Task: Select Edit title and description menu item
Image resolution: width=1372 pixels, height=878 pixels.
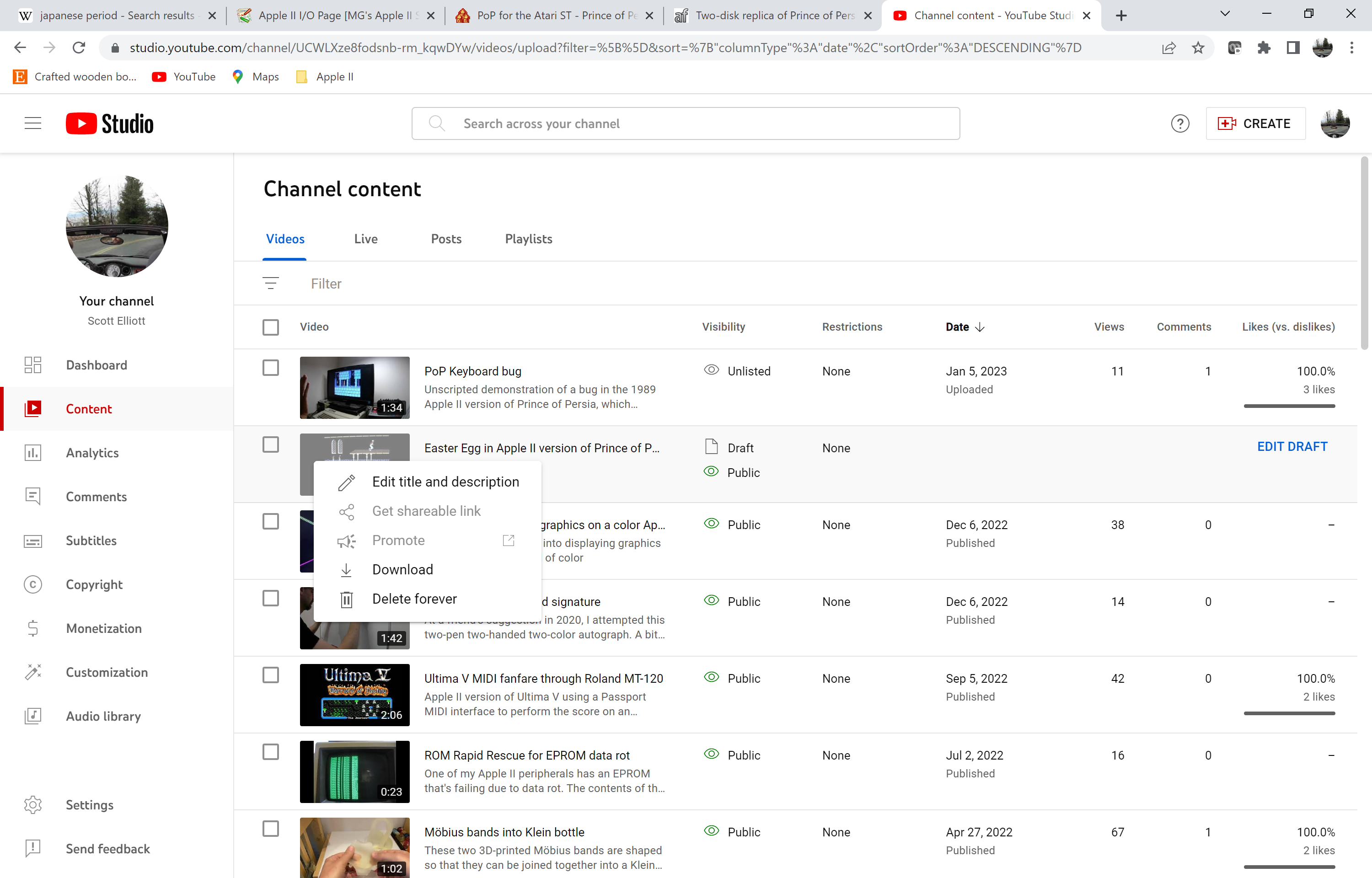Action: click(428, 482)
